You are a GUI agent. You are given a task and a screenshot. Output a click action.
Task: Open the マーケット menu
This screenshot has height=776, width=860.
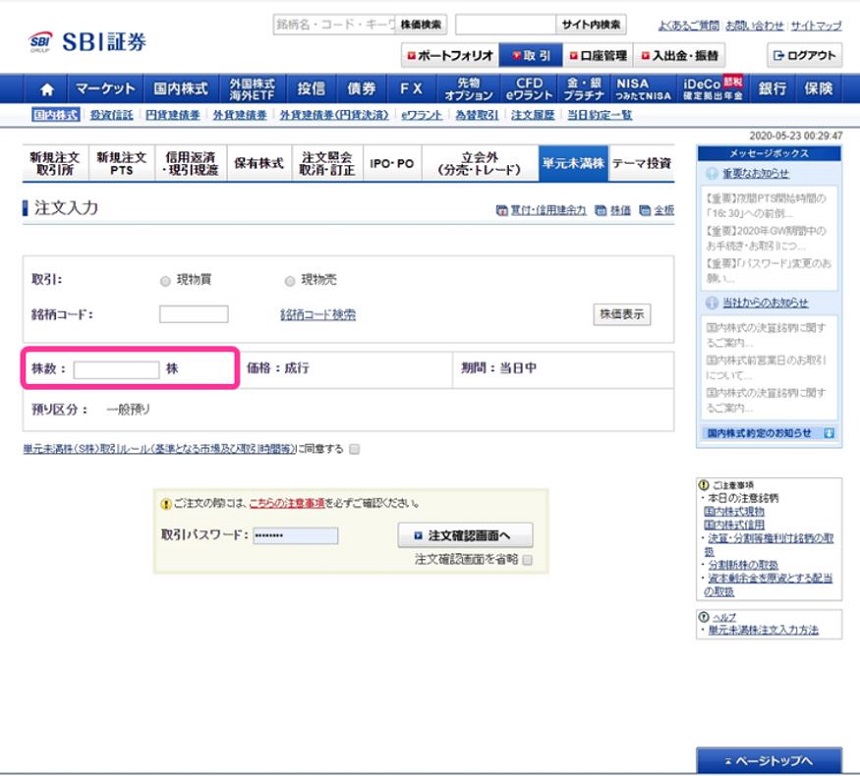point(105,89)
